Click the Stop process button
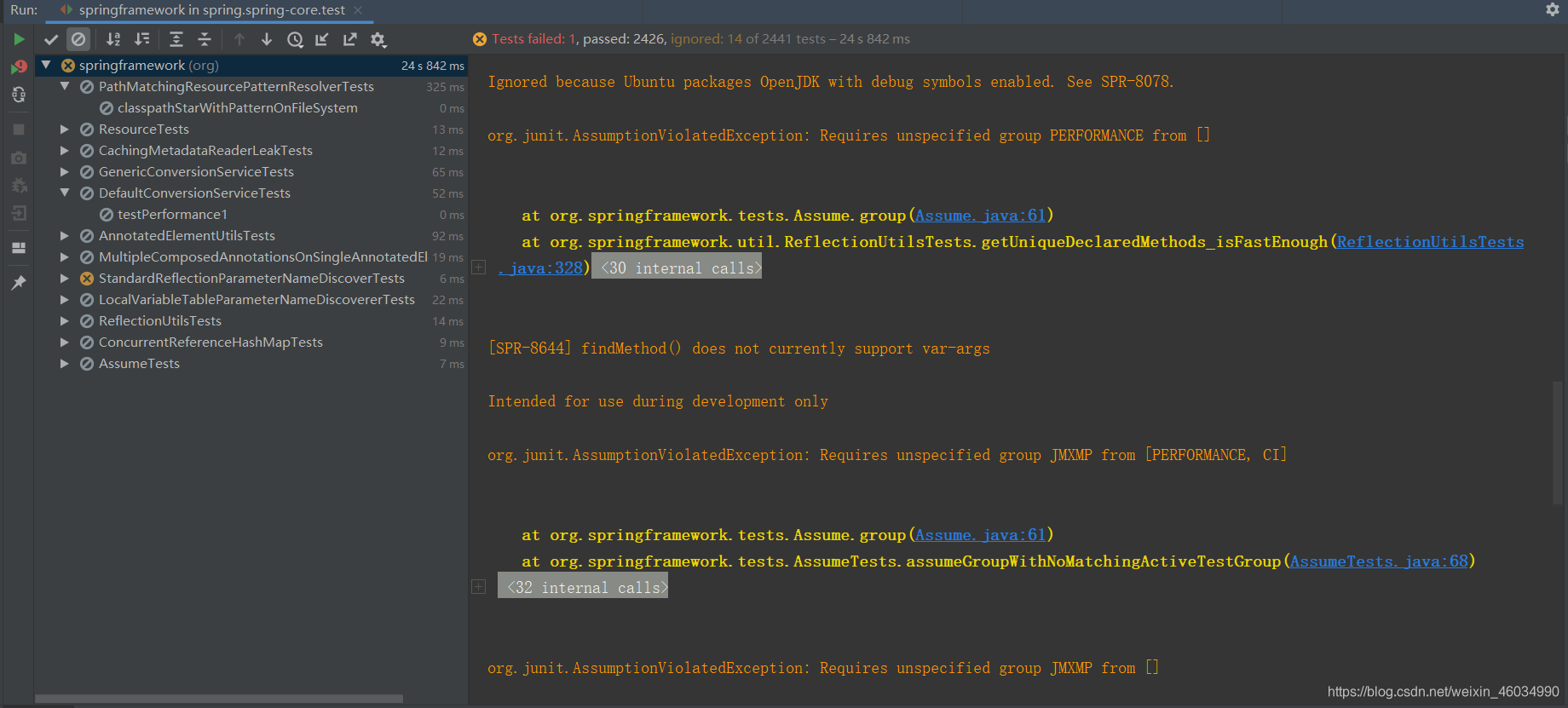The height and width of the screenshot is (708, 1568). pyautogui.click(x=19, y=130)
